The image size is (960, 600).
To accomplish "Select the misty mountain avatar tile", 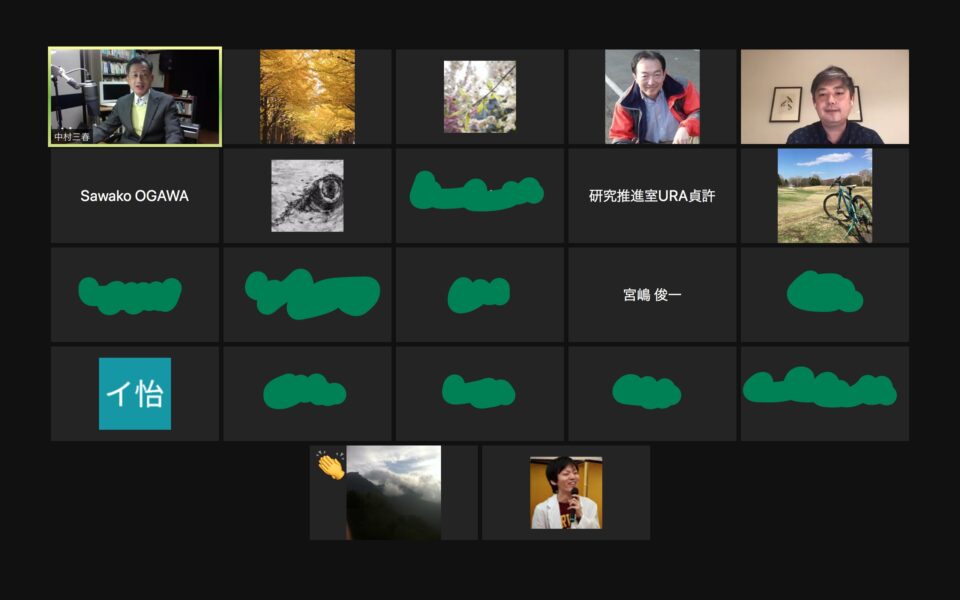I will [x=394, y=492].
